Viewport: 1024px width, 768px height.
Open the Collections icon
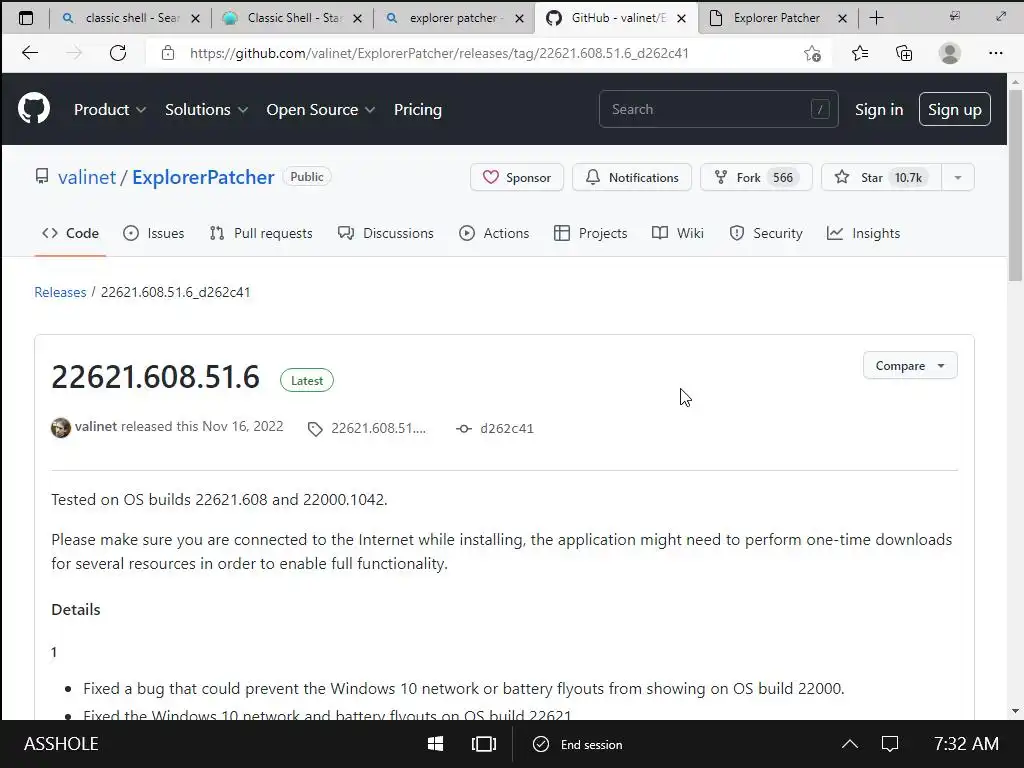tap(904, 54)
